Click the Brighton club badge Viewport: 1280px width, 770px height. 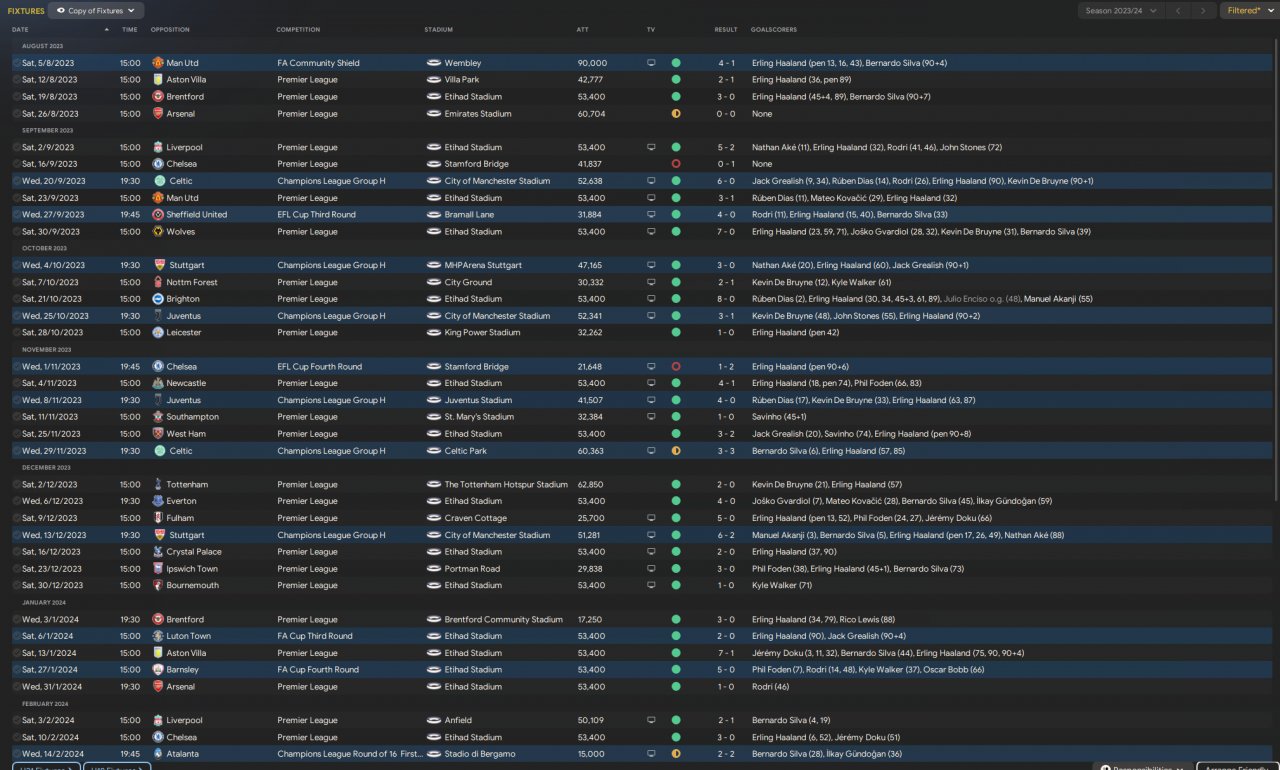click(158, 299)
